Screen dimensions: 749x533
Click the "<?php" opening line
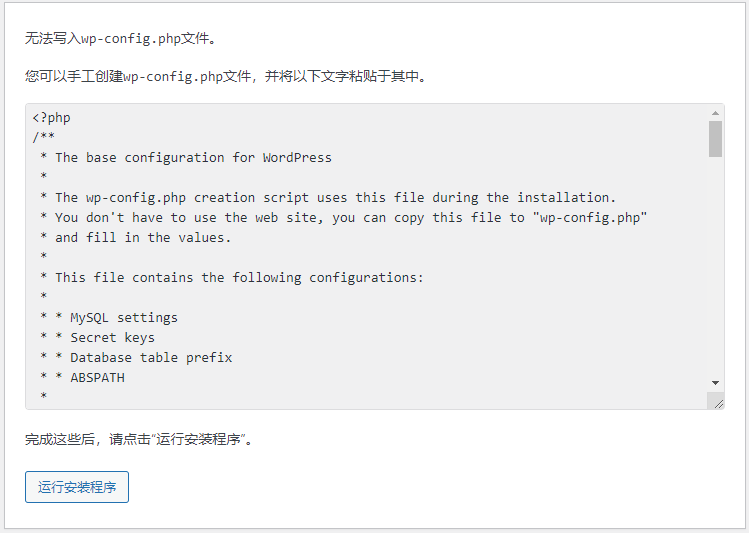click(52, 117)
